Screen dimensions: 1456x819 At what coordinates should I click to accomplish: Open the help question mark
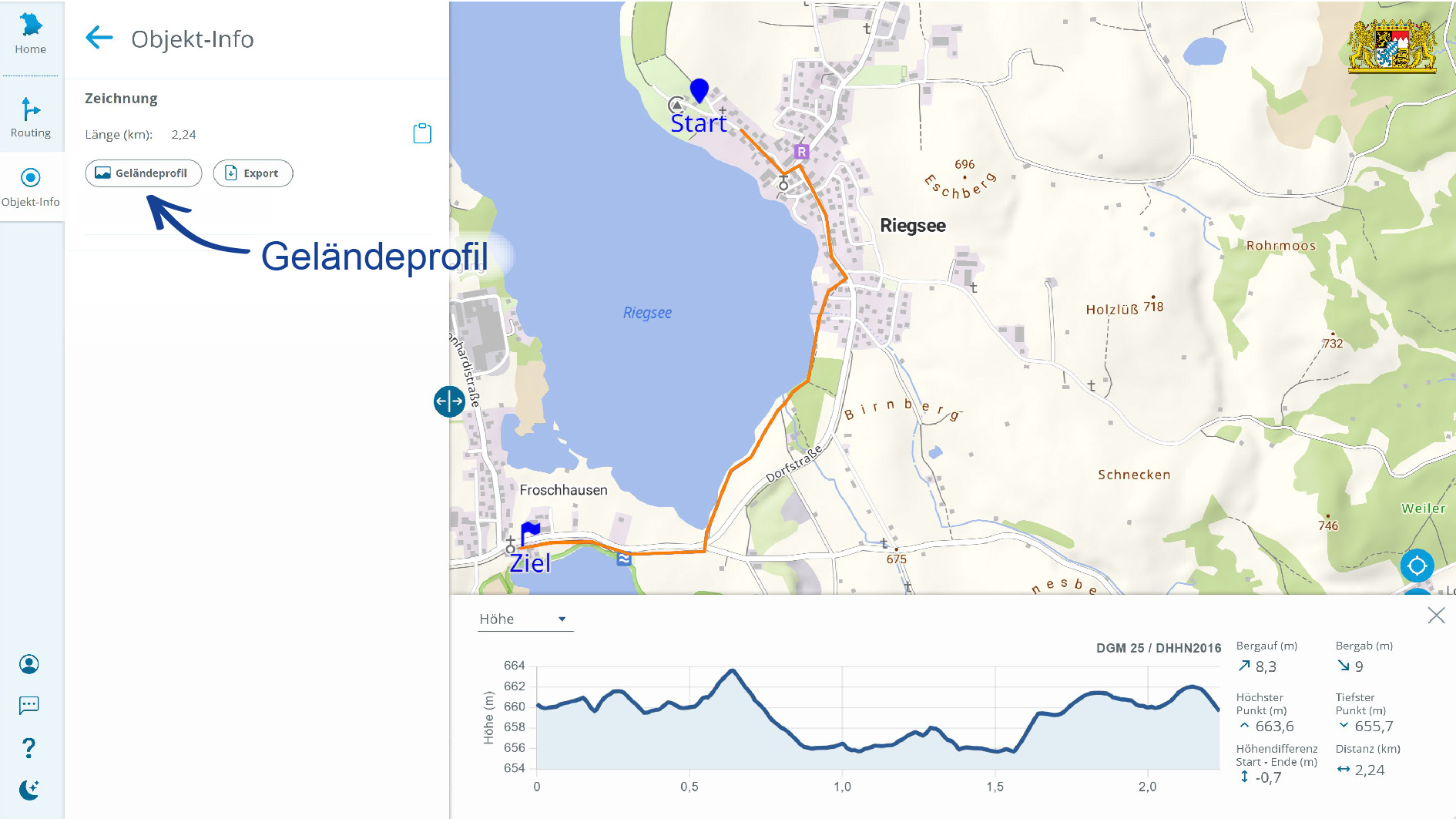click(x=29, y=747)
